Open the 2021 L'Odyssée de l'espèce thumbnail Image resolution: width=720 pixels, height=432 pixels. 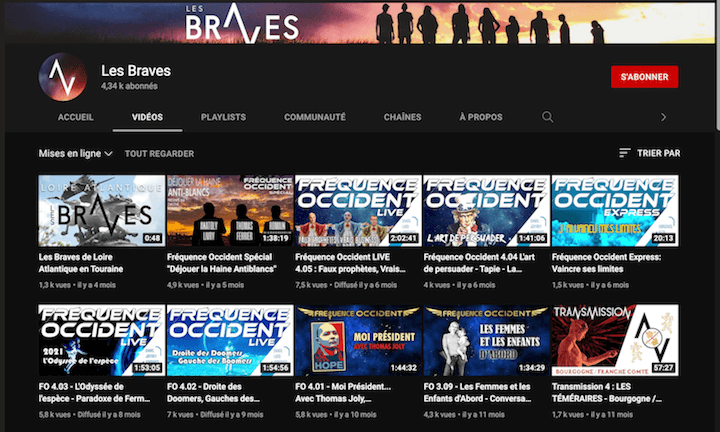[x=101, y=340]
